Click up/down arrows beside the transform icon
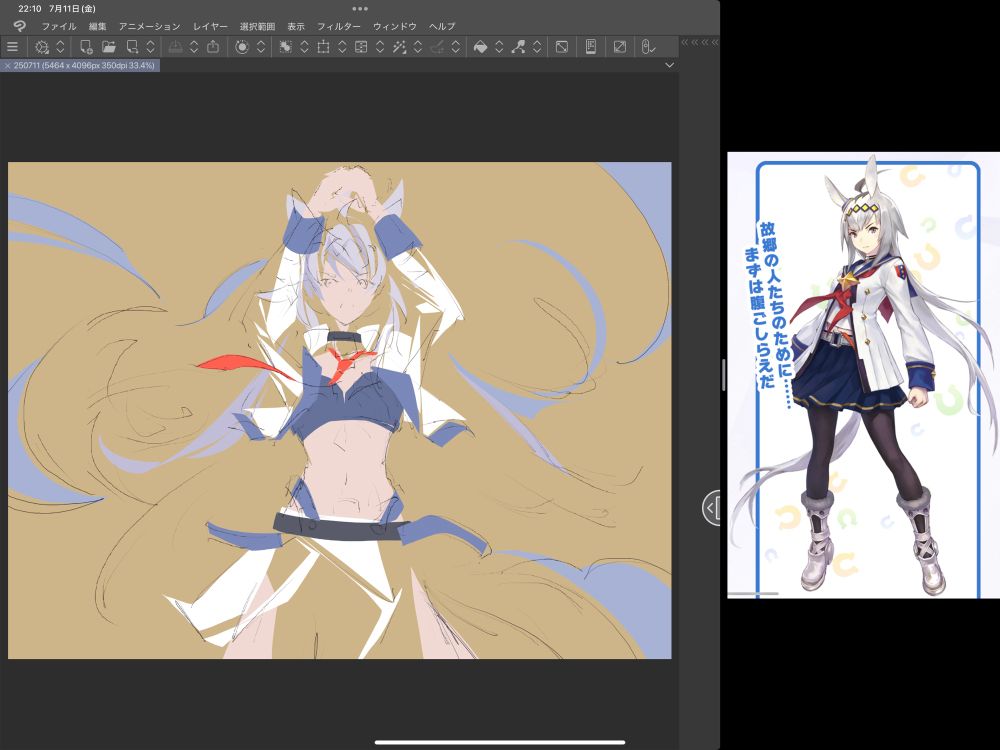 pyautogui.click(x=342, y=47)
